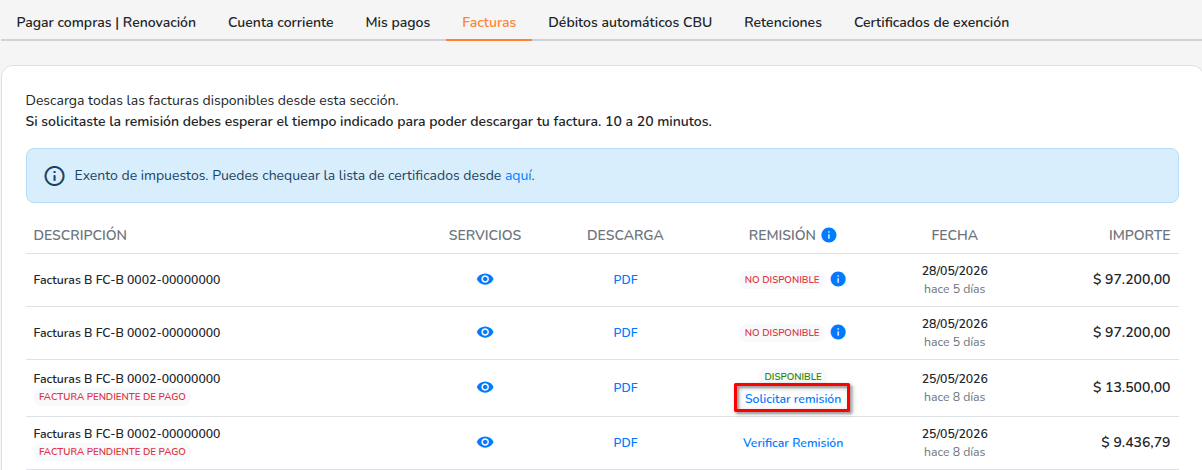Download PDF of second $ 97.200,00 invoice
The width and height of the screenshot is (1202, 470).
point(625,332)
